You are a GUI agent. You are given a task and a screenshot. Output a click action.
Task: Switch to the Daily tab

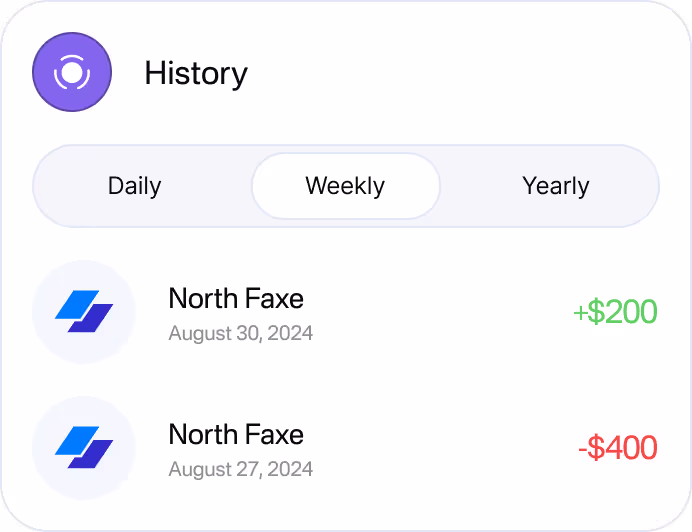click(135, 186)
